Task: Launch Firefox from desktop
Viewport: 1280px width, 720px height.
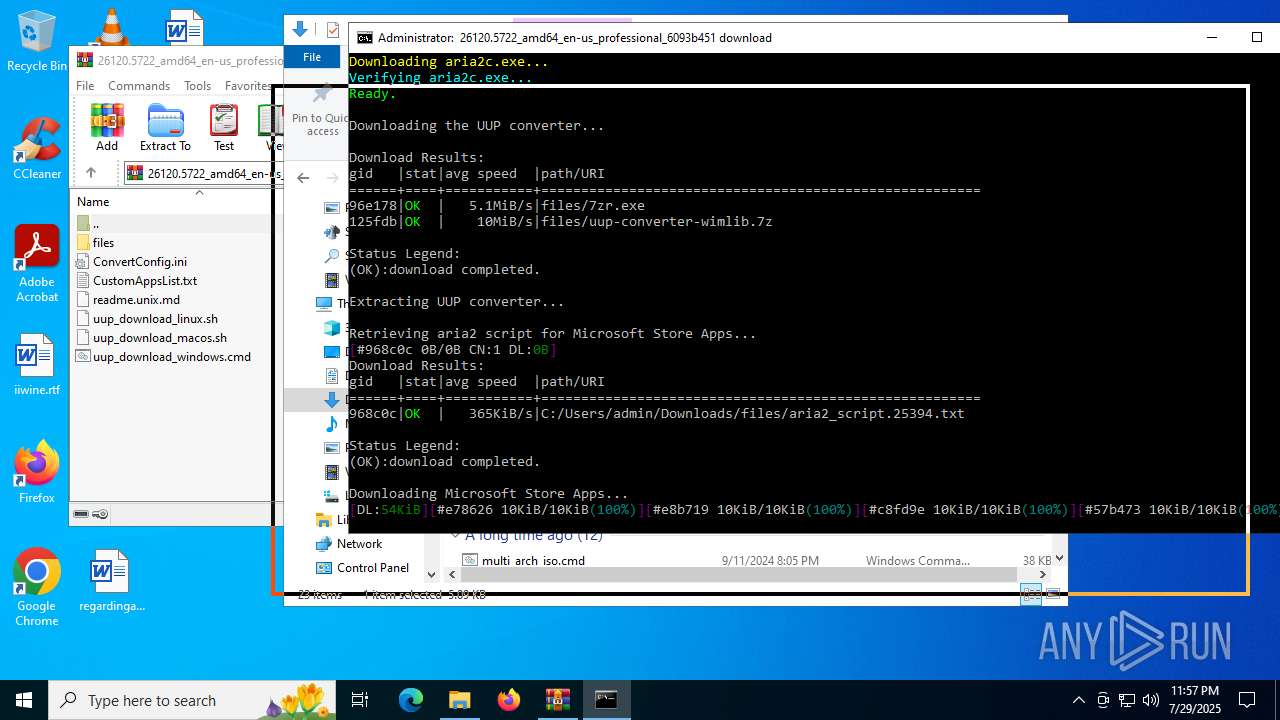Action: (x=37, y=471)
